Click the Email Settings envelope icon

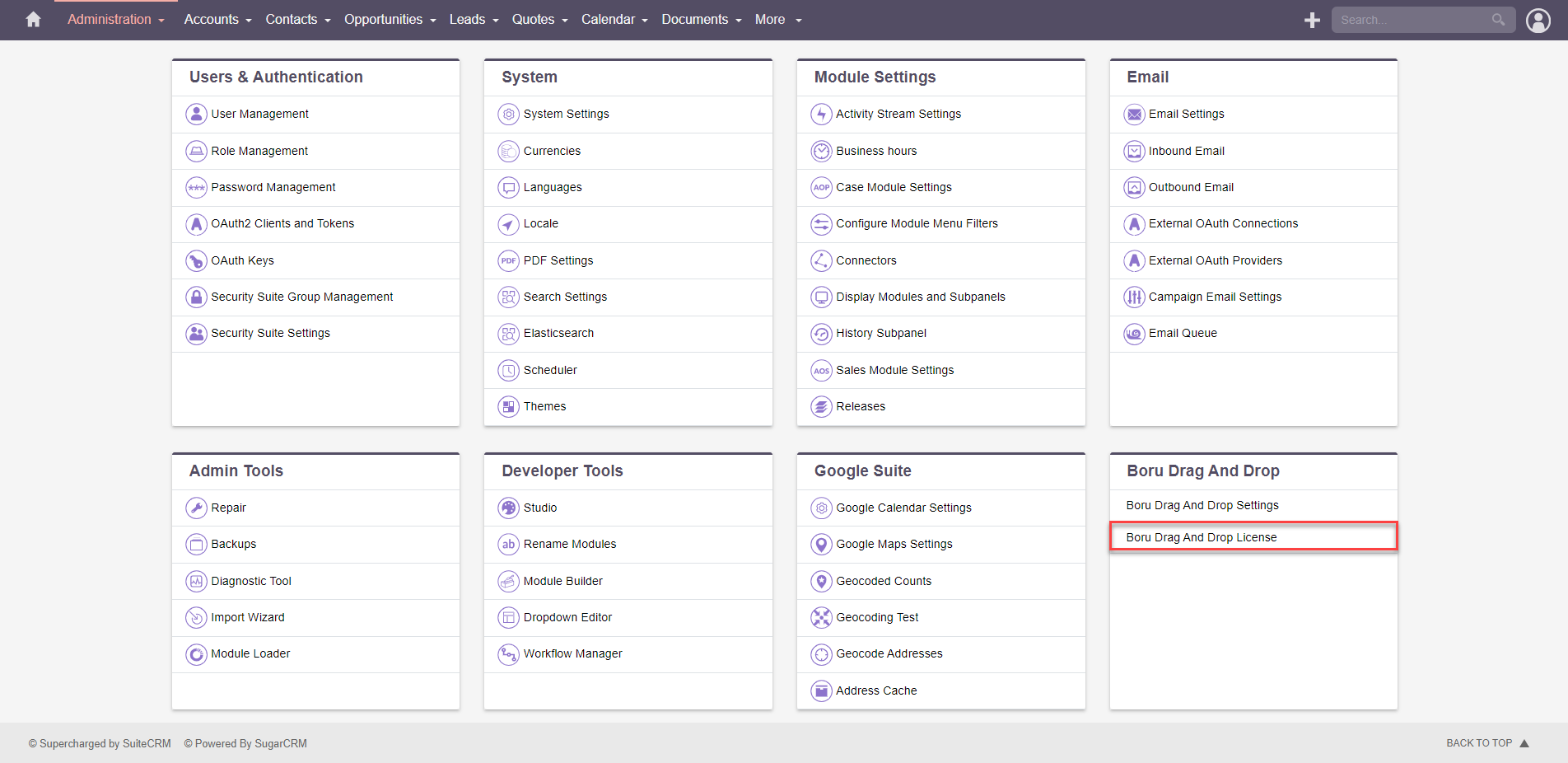coord(1134,114)
